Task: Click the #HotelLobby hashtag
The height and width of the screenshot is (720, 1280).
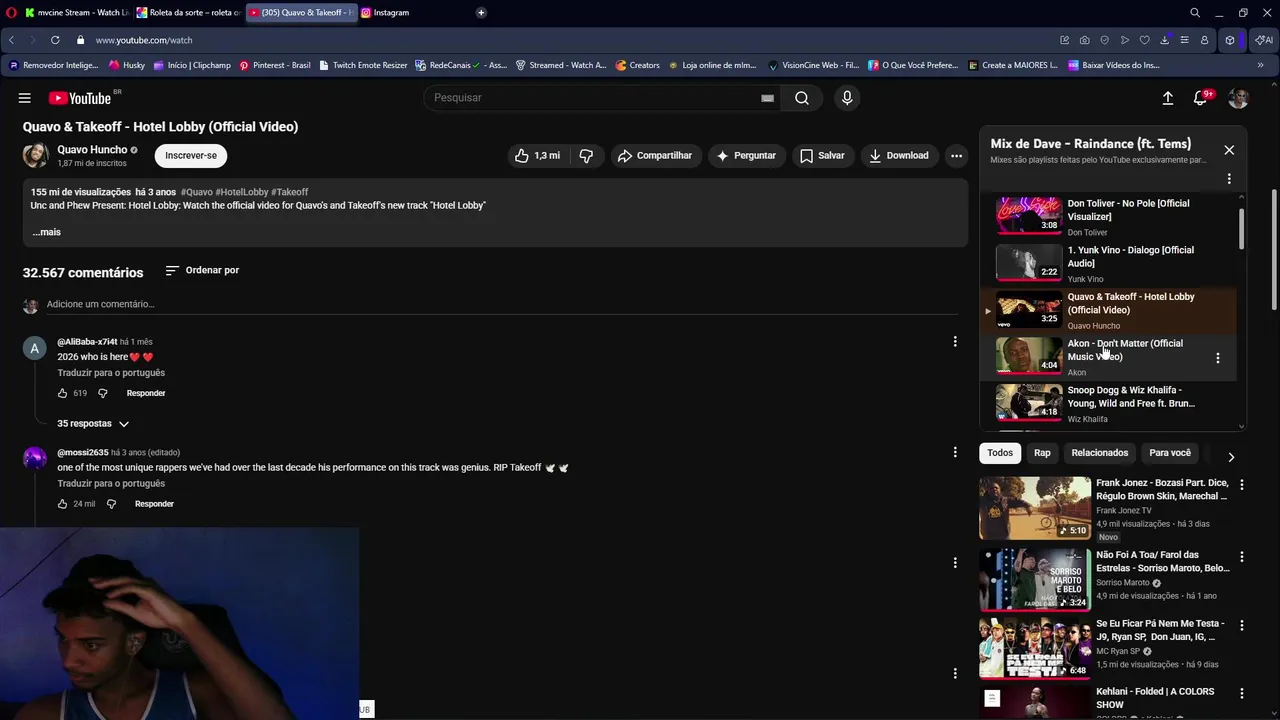Action: [241, 192]
